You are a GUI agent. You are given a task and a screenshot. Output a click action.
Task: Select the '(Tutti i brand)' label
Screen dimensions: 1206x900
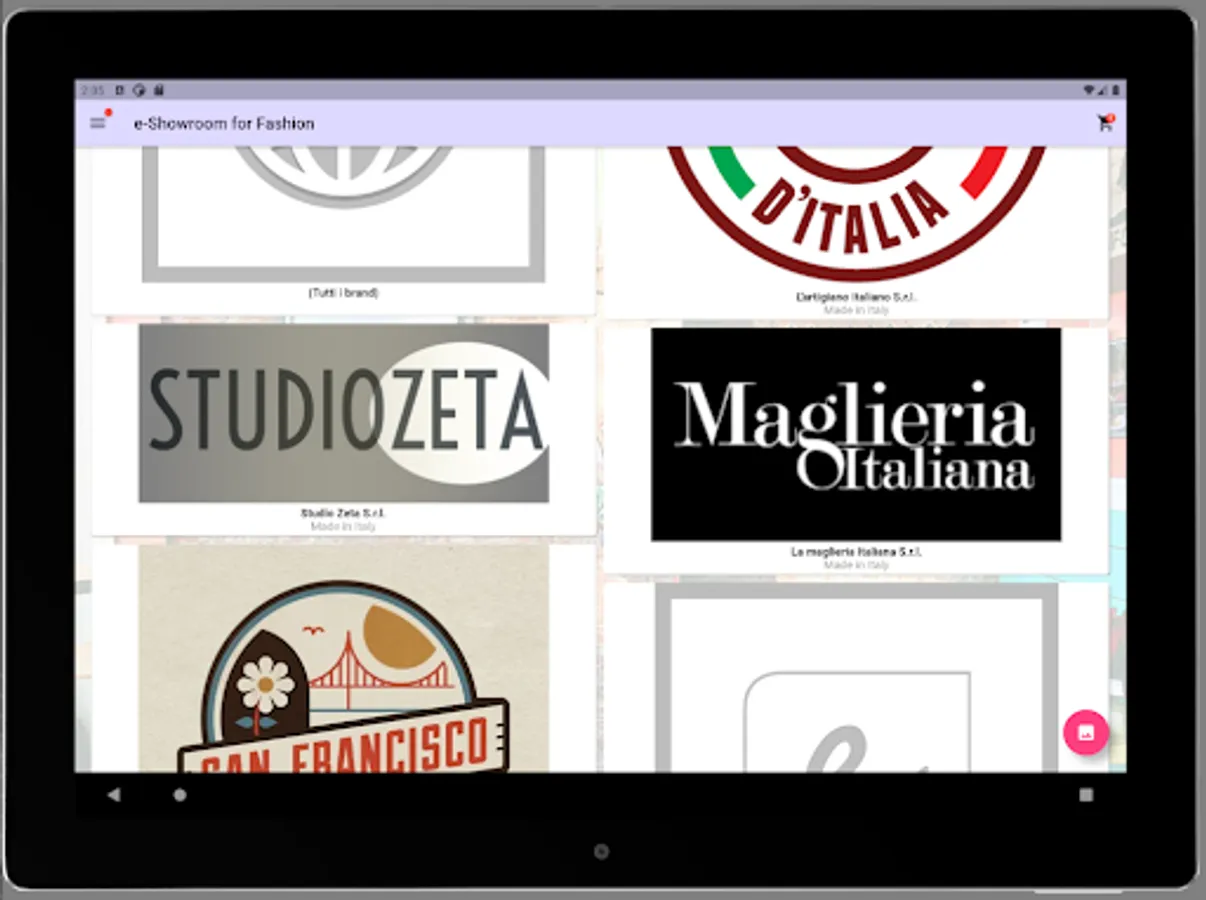(344, 293)
